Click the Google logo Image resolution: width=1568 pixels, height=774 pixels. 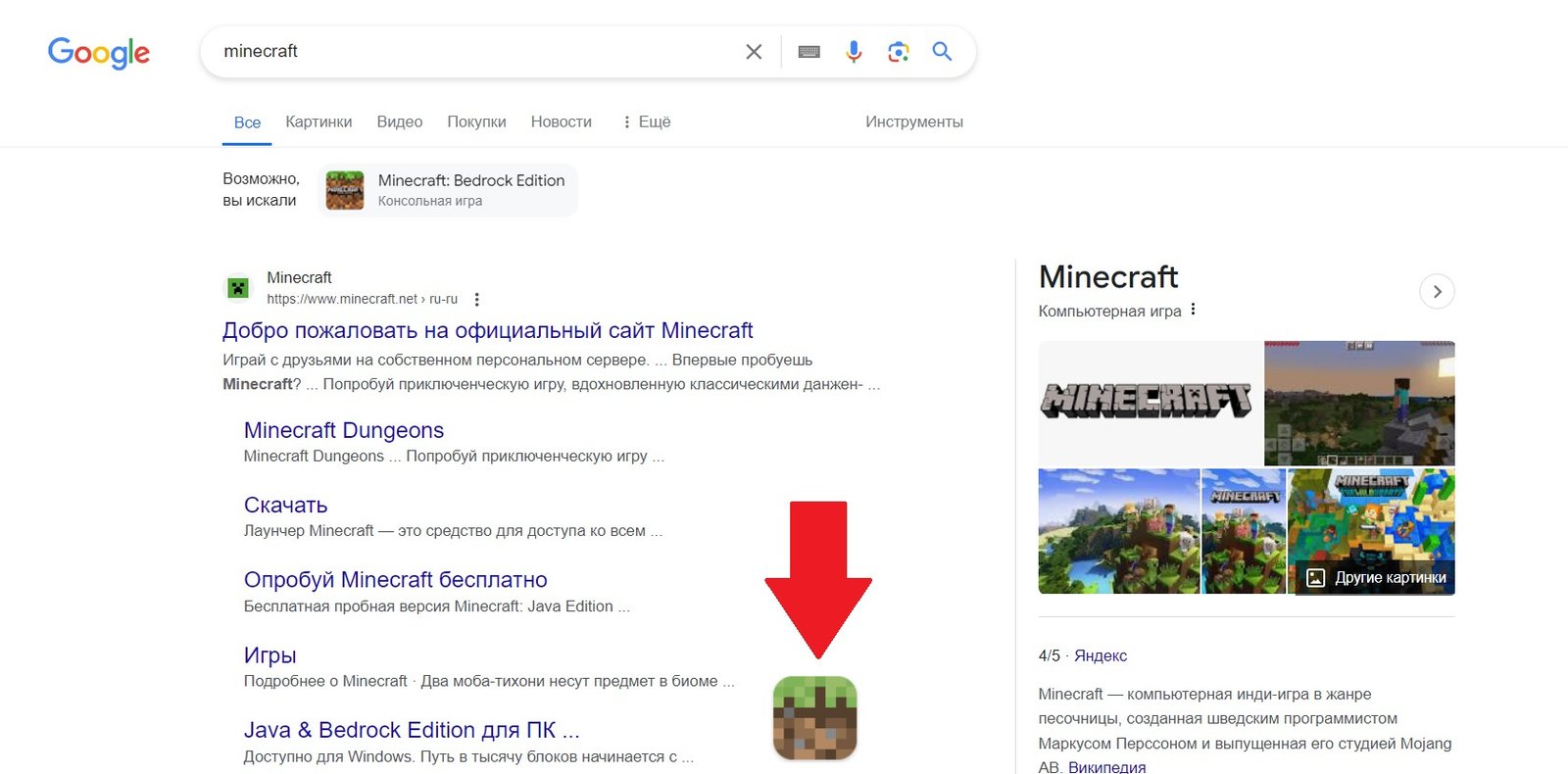point(99,52)
